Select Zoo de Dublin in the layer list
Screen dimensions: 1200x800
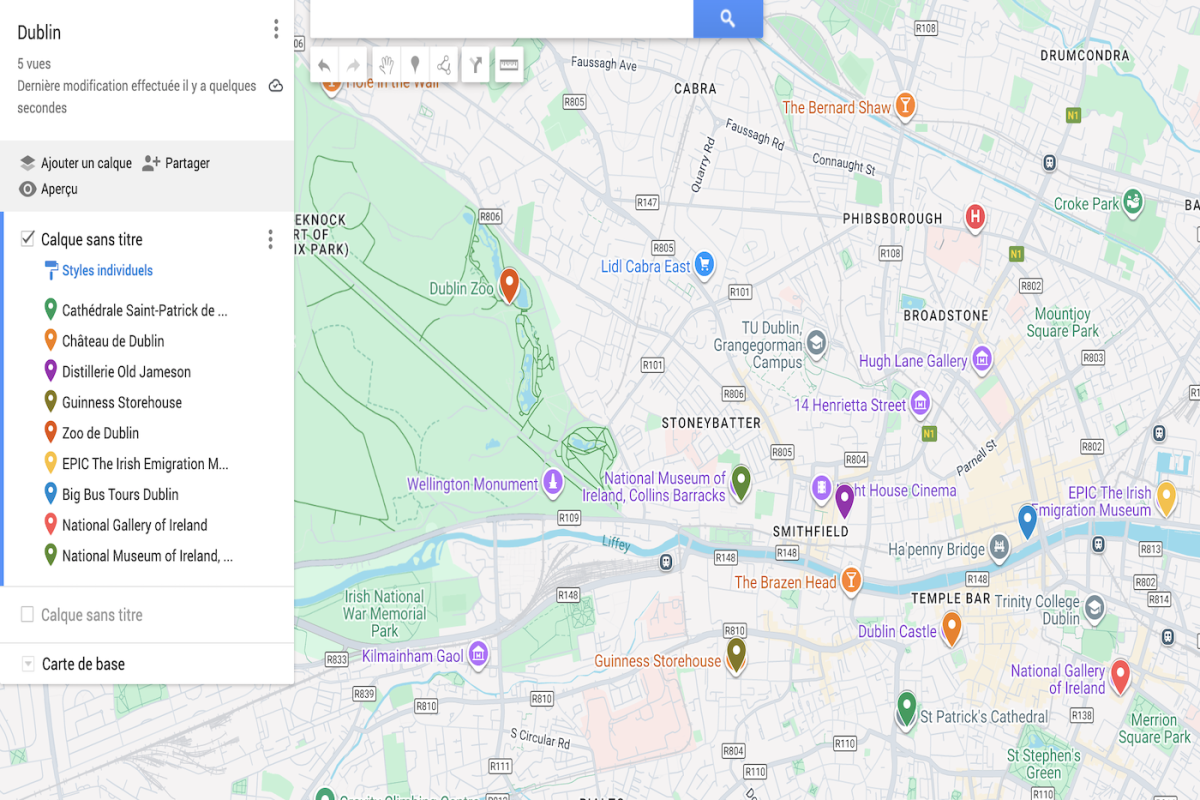coord(100,433)
